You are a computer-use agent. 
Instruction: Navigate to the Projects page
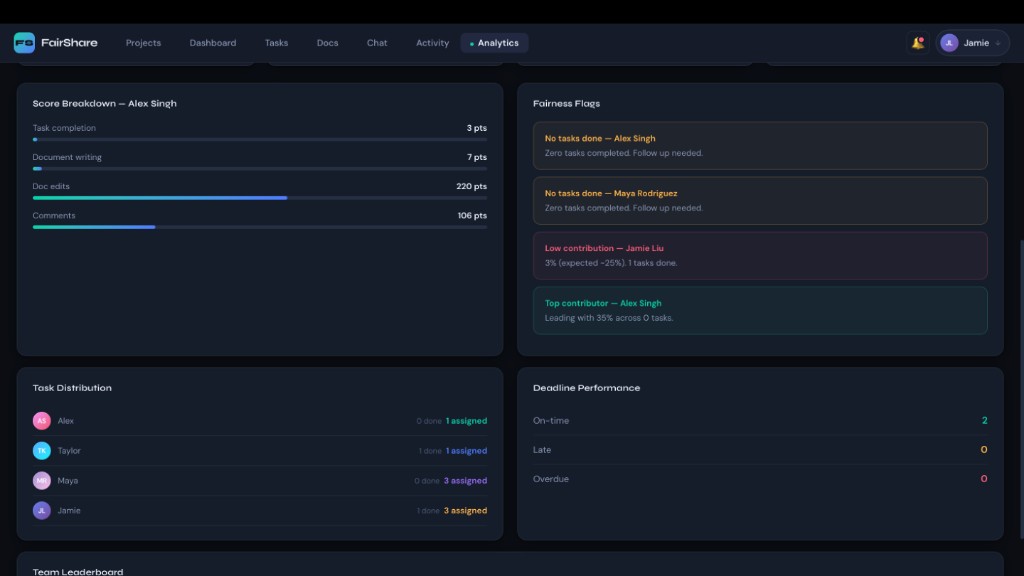143,43
